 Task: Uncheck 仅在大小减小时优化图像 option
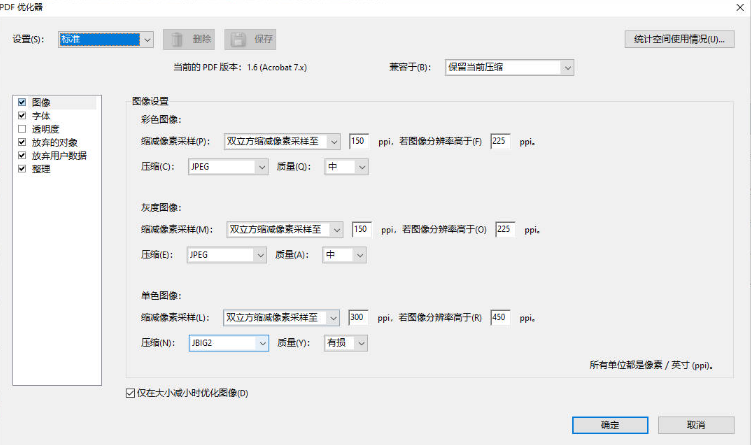pos(130,393)
